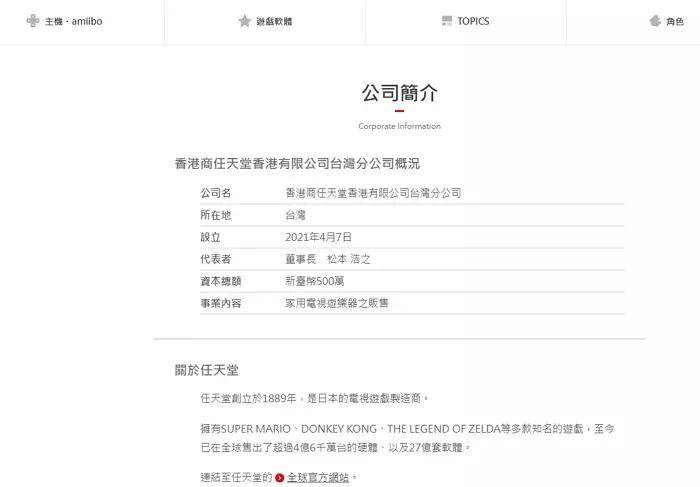700x487 pixels.
Task: Click the plus icon beside 主機・amiibo
Action: point(33,21)
